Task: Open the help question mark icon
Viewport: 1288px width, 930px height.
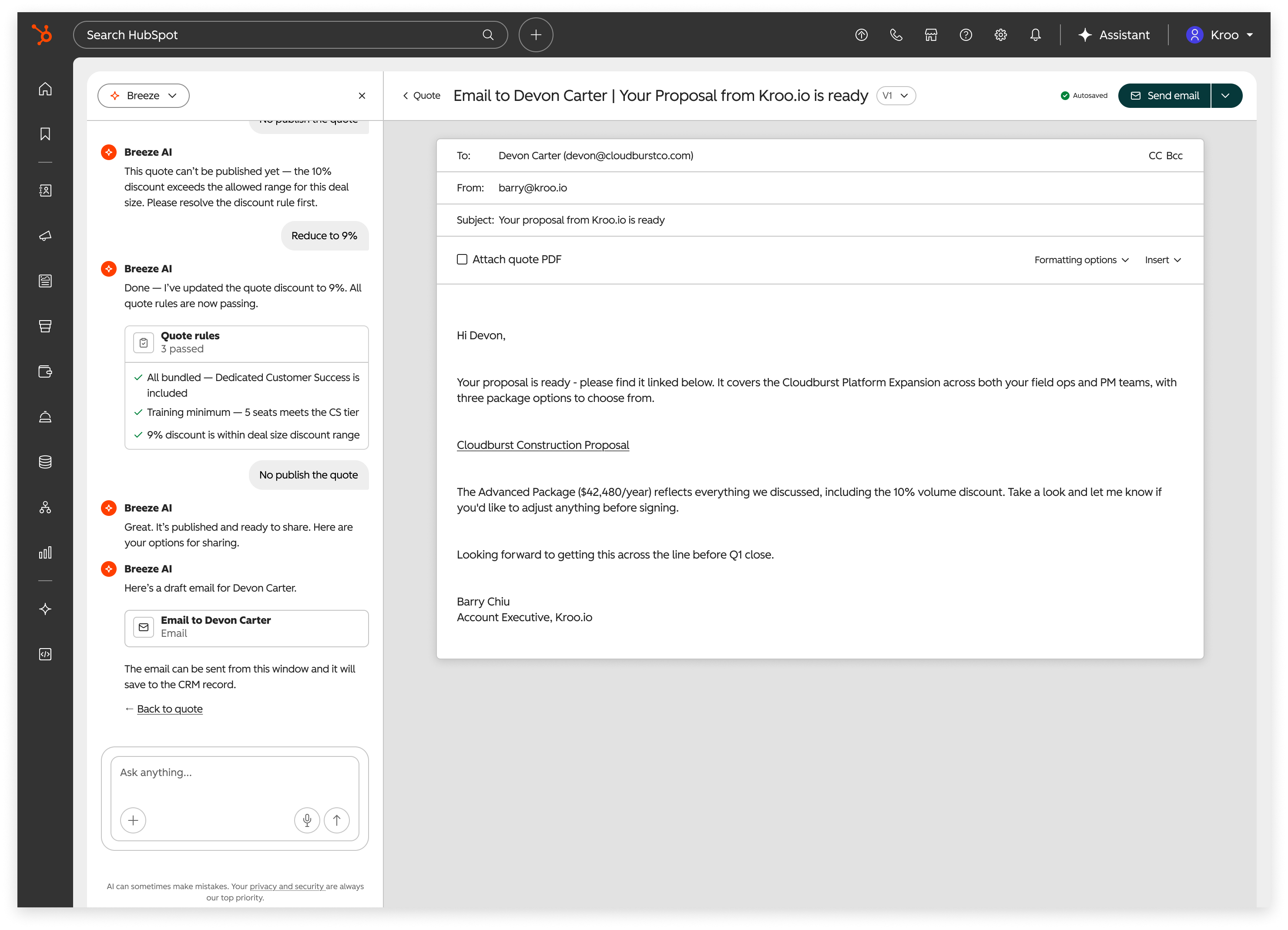Action: [966, 35]
